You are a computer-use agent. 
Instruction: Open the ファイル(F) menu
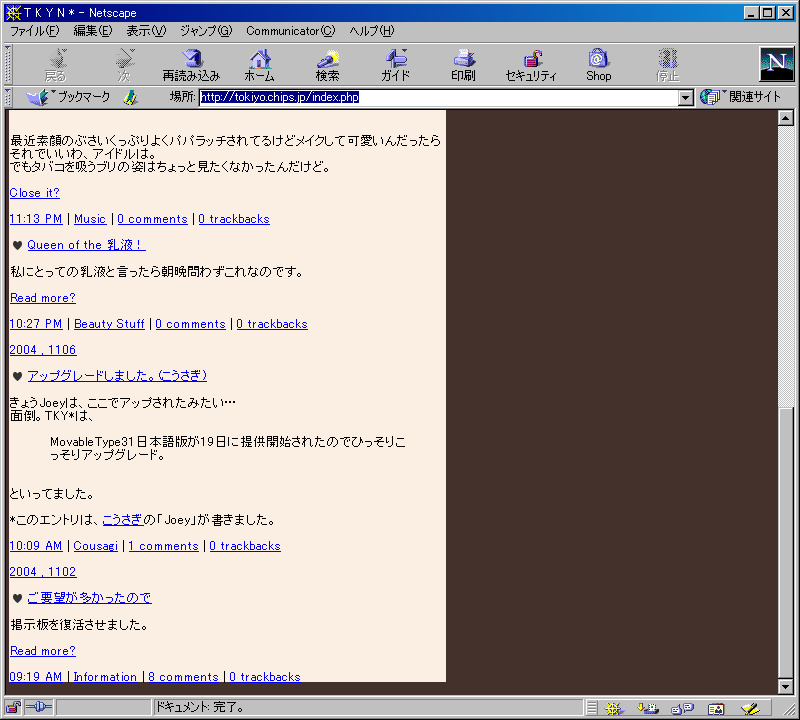(35, 31)
